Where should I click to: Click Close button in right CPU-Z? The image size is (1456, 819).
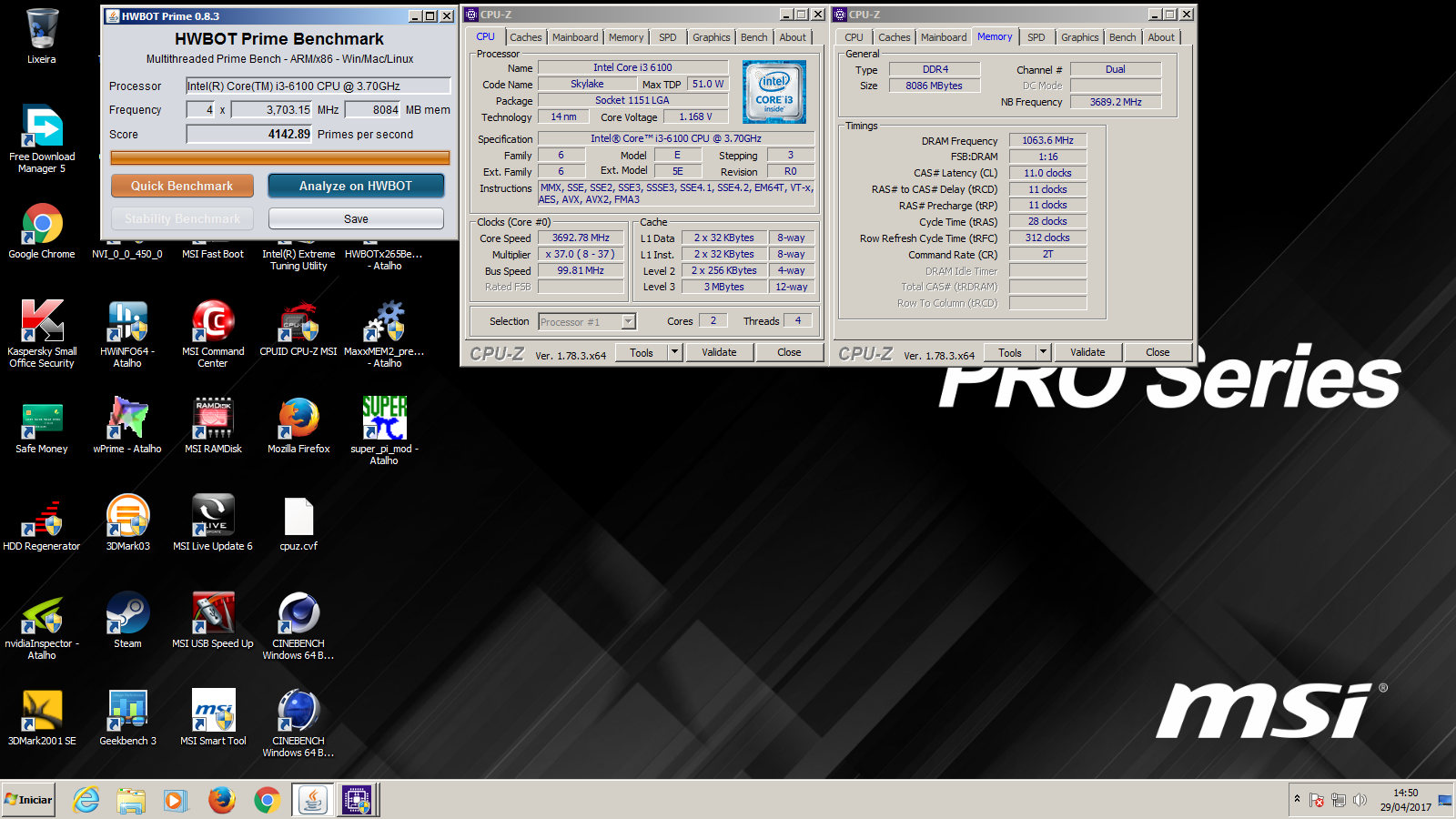click(1158, 352)
